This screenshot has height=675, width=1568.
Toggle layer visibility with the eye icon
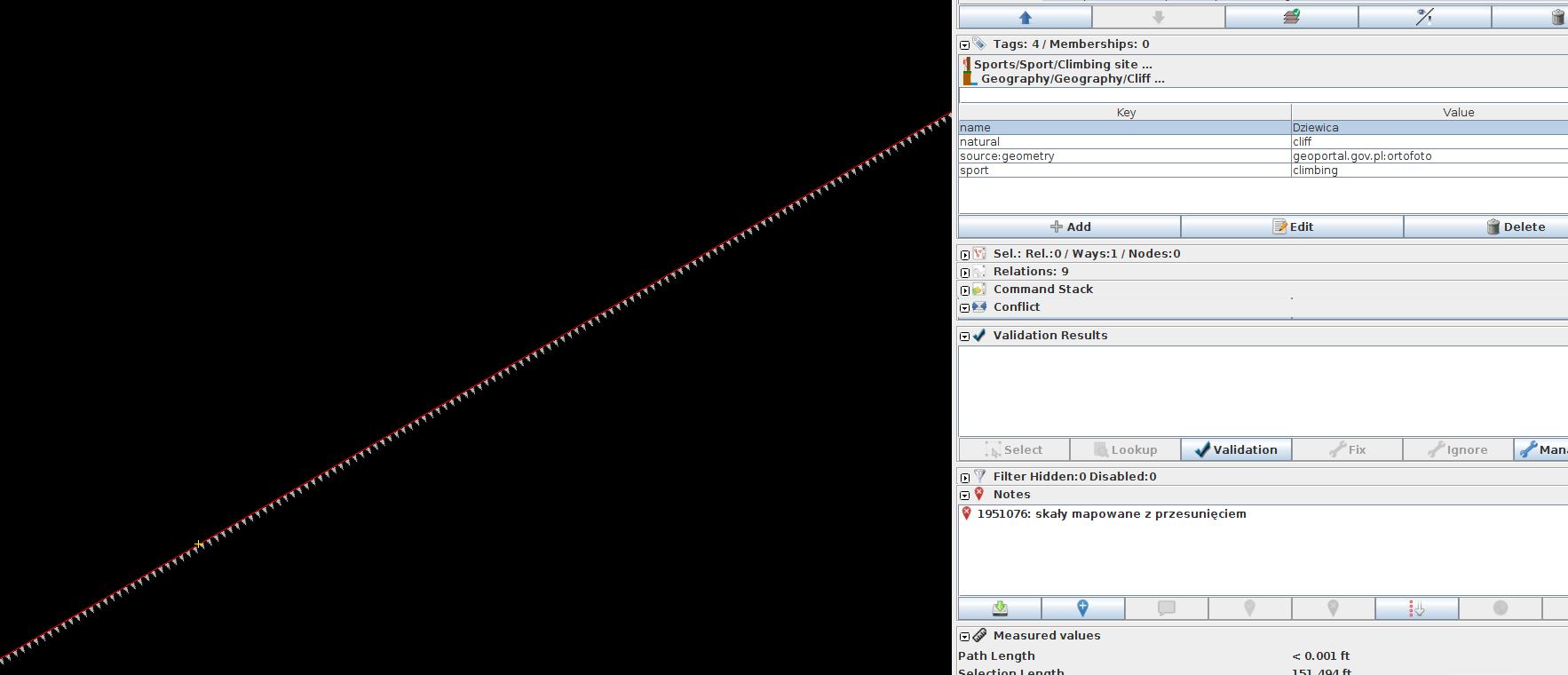click(1424, 17)
